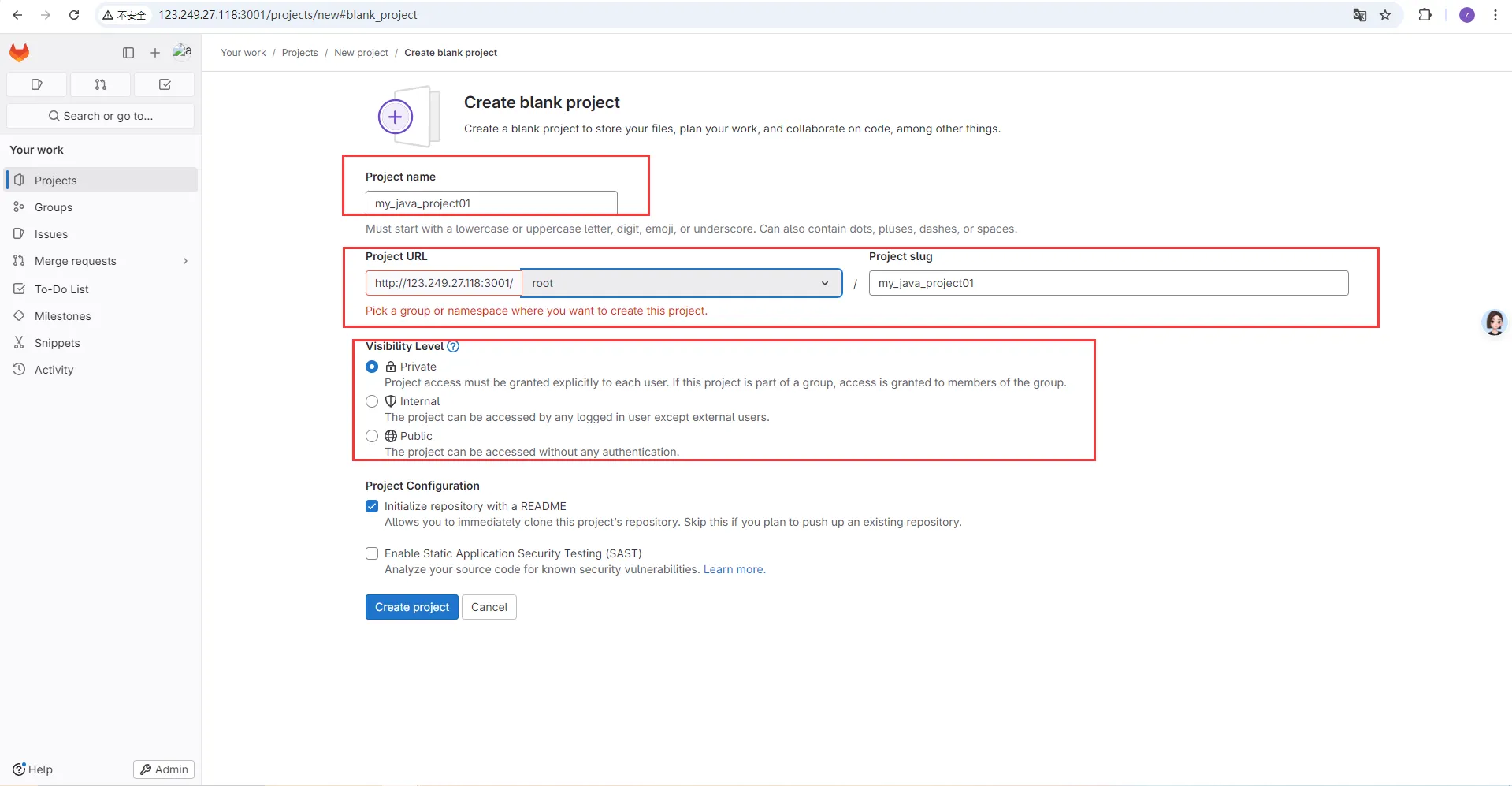Open Issues in the sidebar
Image resolution: width=1512 pixels, height=786 pixels.
101,234
